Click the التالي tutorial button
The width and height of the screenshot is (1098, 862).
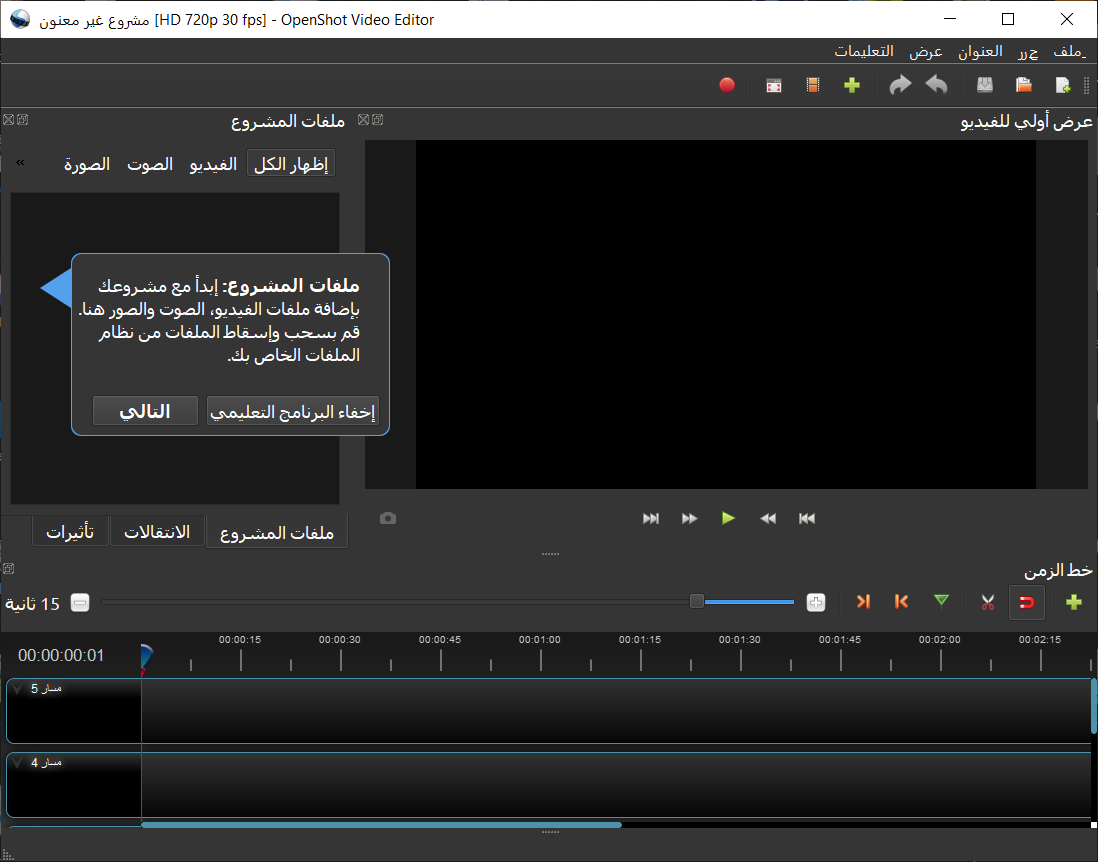click(x=145, y=411)
